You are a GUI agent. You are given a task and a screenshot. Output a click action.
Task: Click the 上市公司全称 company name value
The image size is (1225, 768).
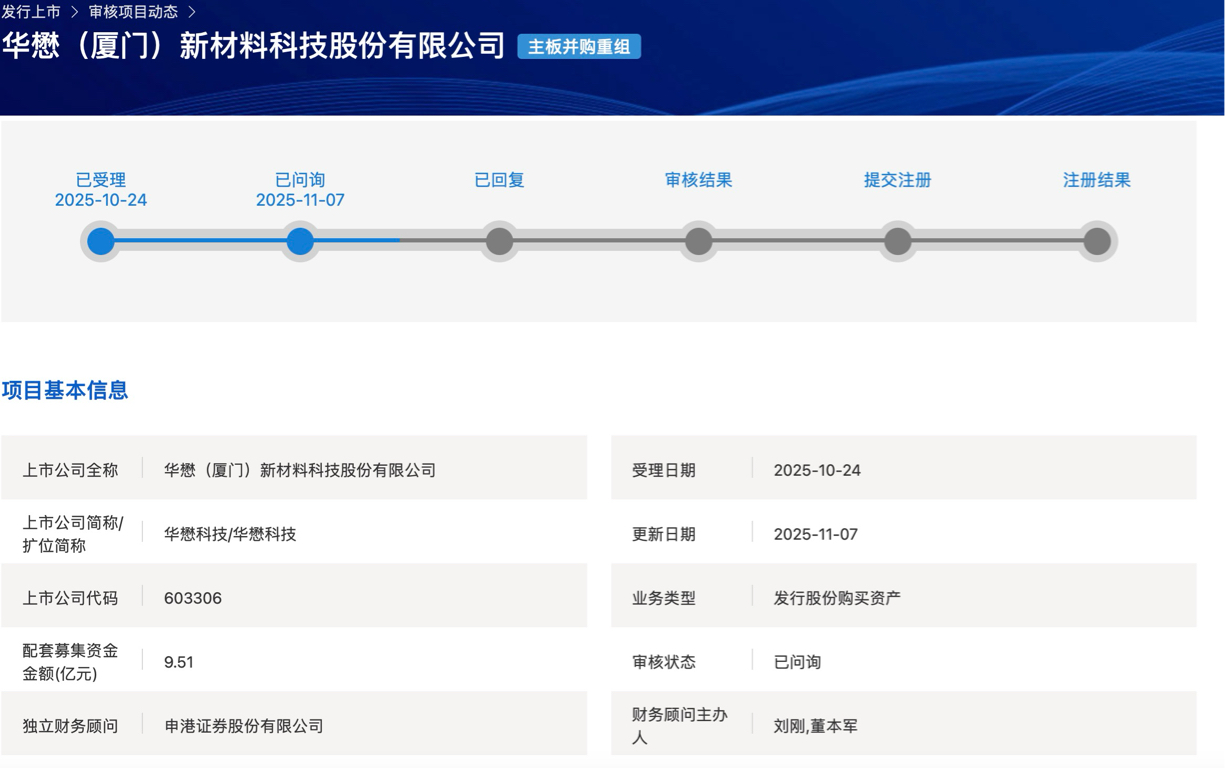coord(300,470)
